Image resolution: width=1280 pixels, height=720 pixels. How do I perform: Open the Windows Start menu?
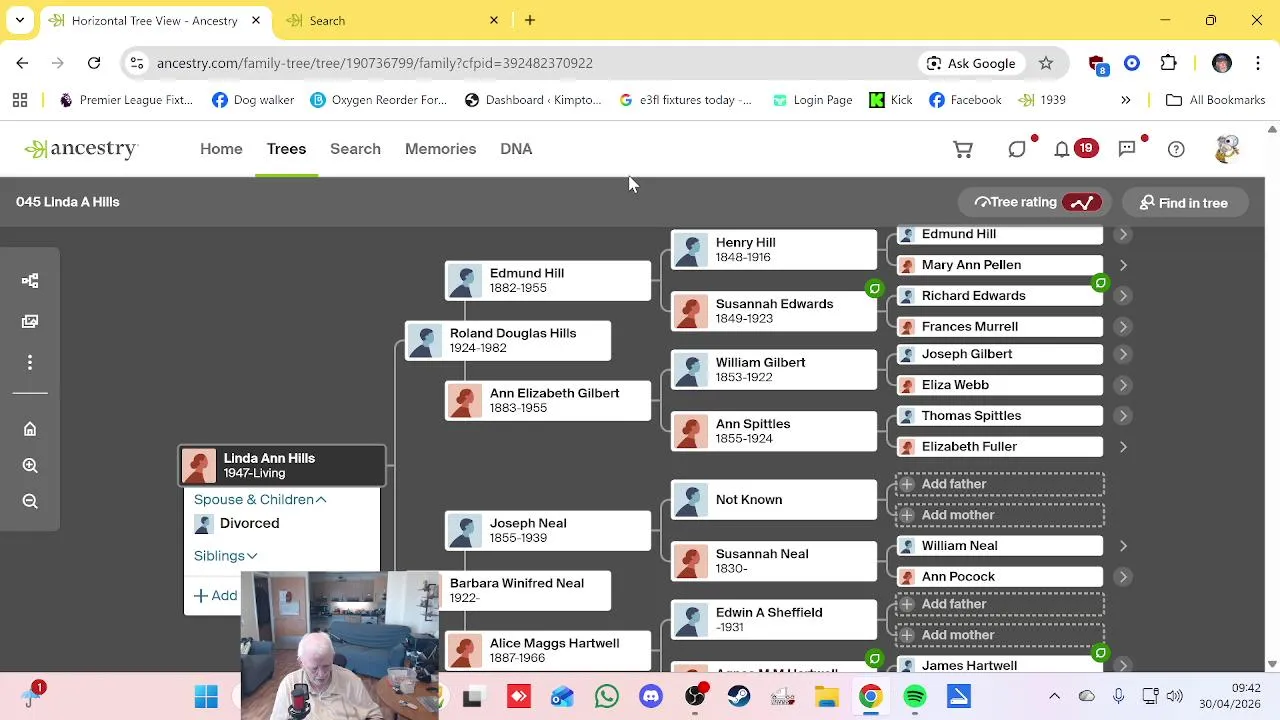[x=206, y=697]
